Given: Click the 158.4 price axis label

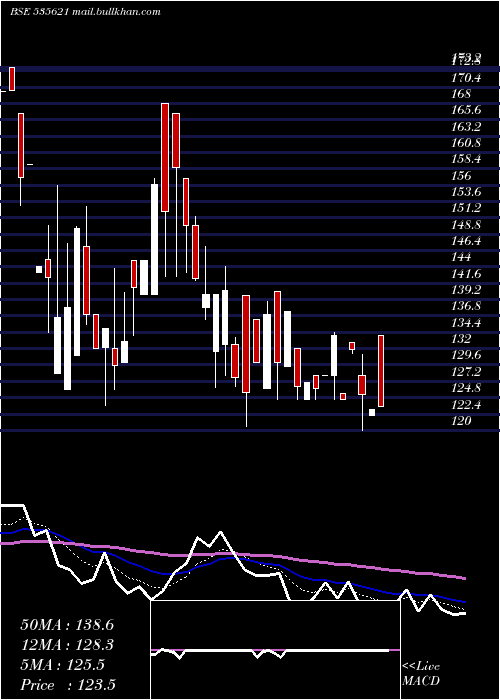Looking at the screenshot, I should [466, 160].
